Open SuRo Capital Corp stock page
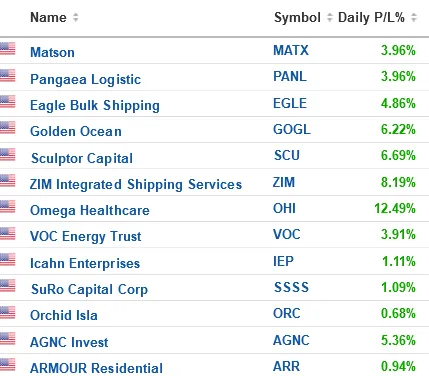Image resolution: width=429 pixels, height=376 pixels. (x=89, y=289)
